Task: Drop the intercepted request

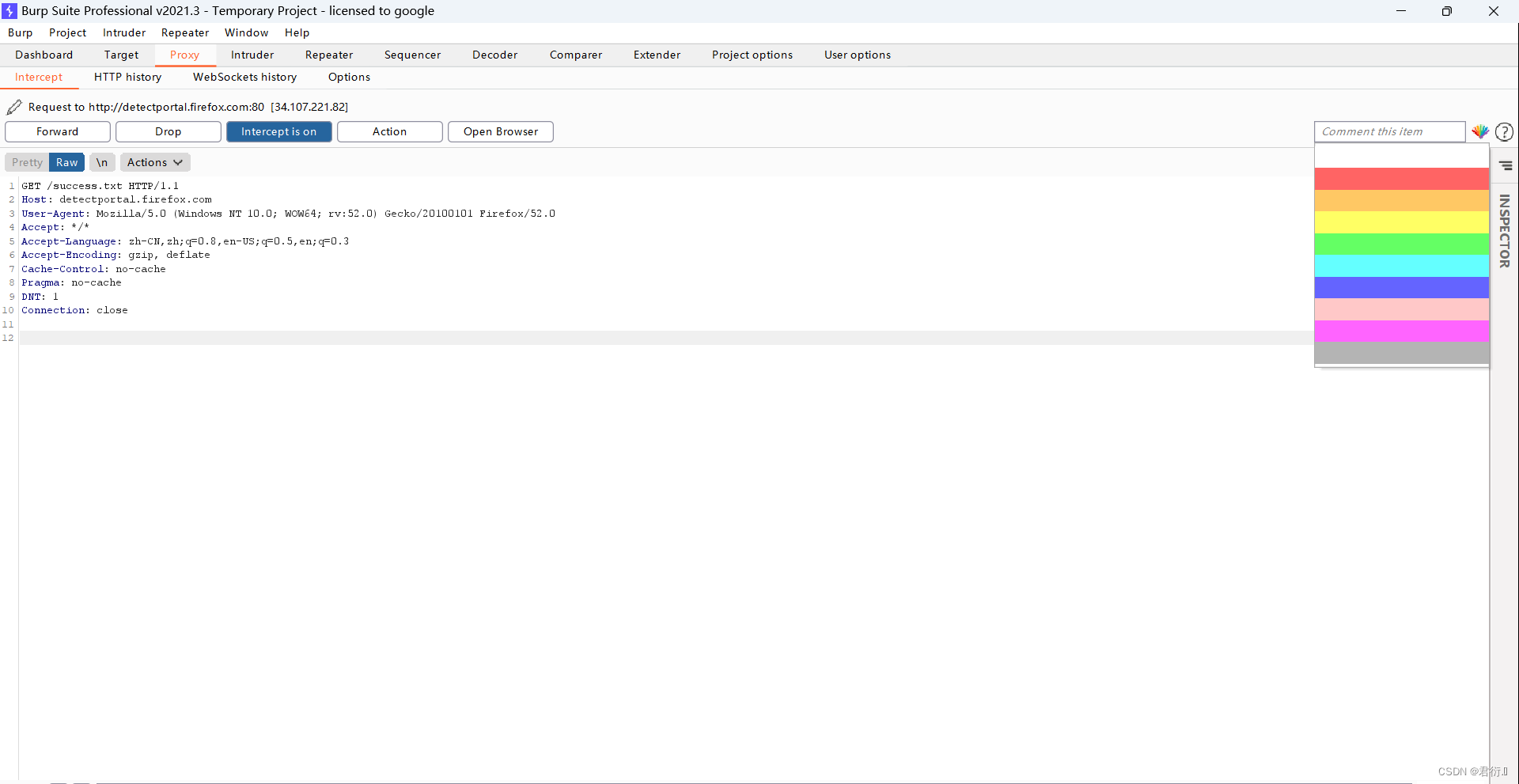Action: [x=168, y=131]
